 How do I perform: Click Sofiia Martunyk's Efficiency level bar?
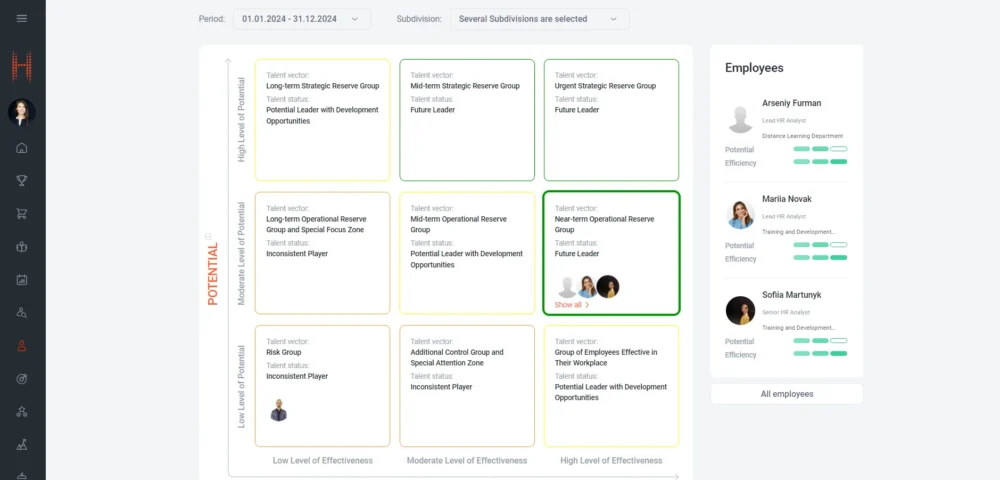point(820,354)
